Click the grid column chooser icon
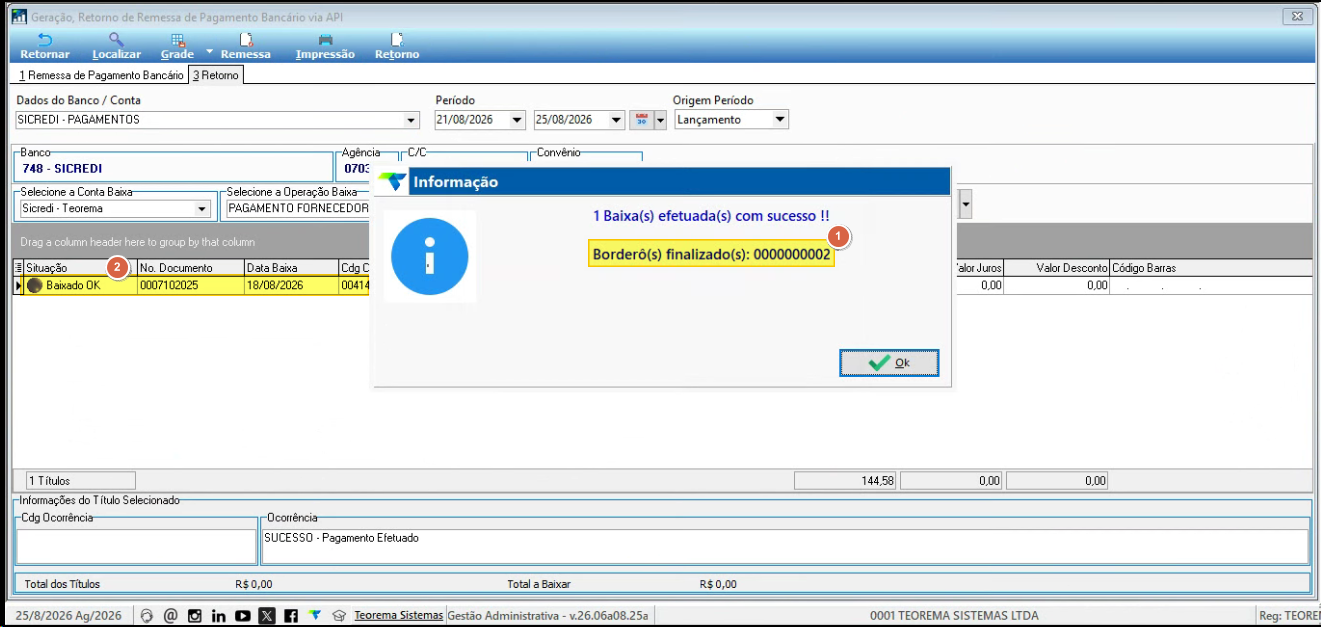The image size is (1321, 627). pyautogui.click(x=18, y=268)
